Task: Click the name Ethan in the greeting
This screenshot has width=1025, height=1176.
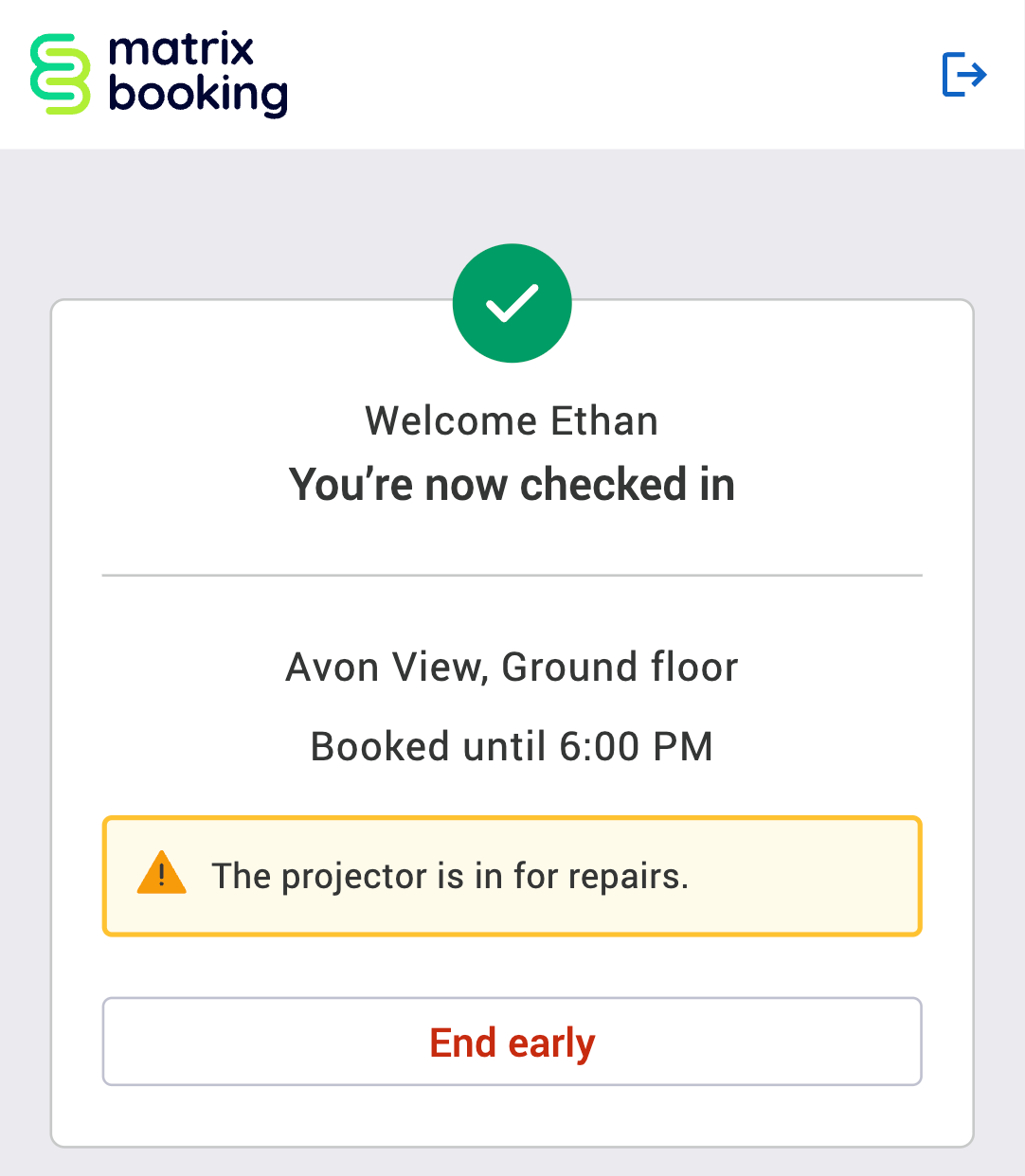Action: 604,421
